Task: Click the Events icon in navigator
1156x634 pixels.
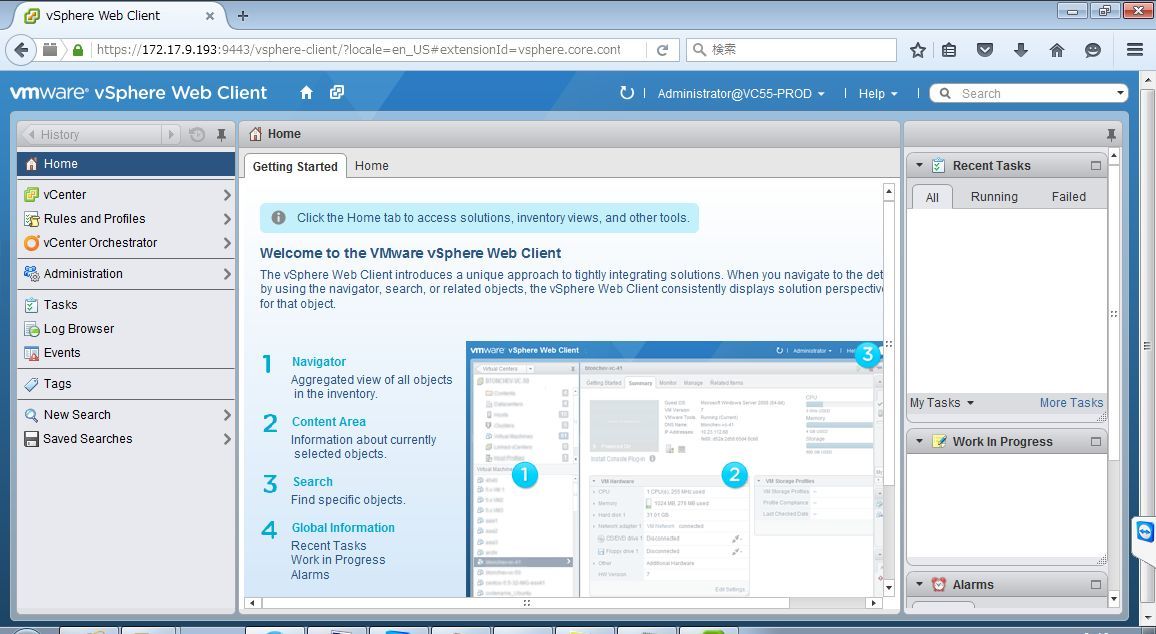Action: pos(31,353)
